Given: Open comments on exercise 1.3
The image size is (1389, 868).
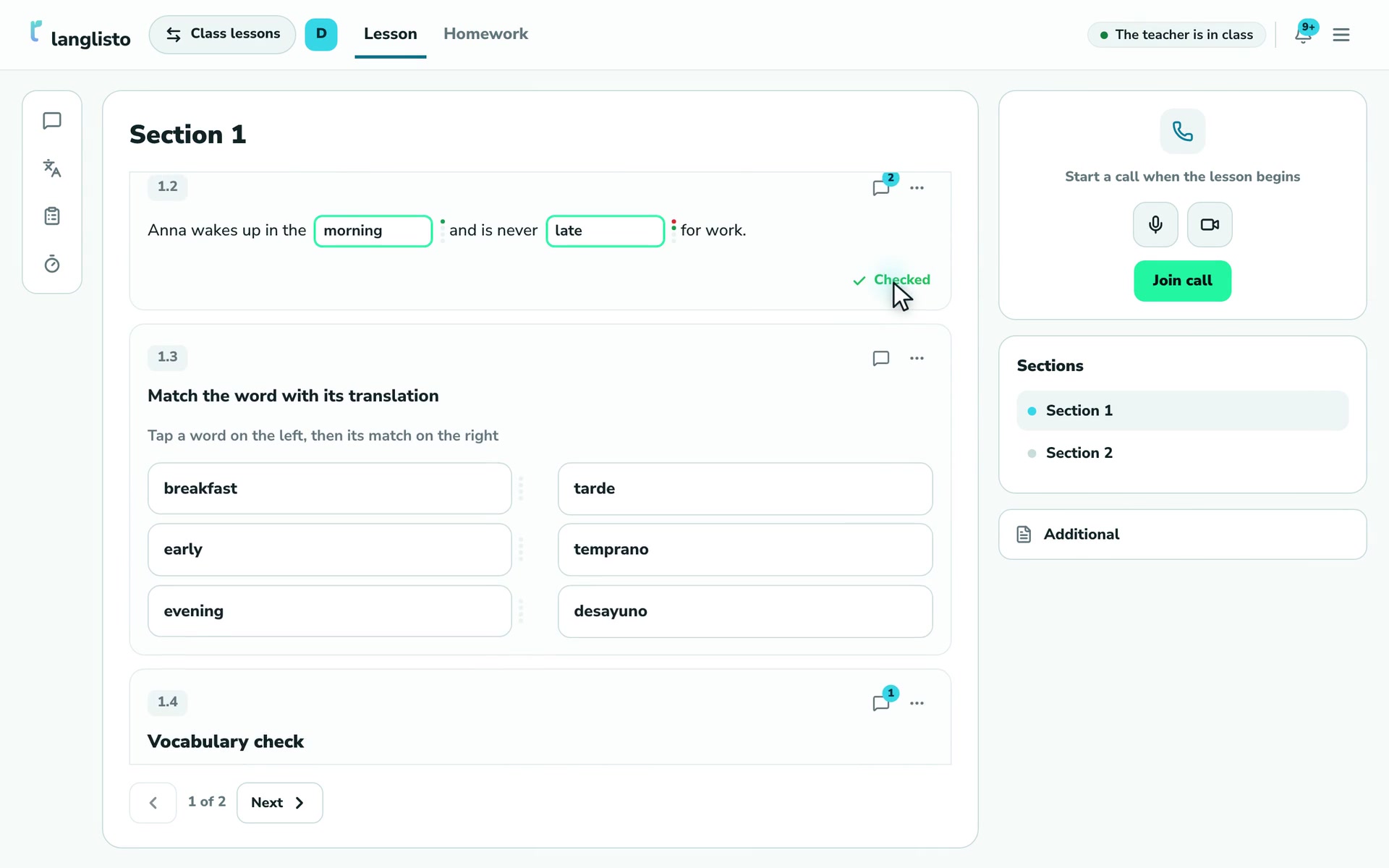Looking at the screenshot, I should (881, 358).
